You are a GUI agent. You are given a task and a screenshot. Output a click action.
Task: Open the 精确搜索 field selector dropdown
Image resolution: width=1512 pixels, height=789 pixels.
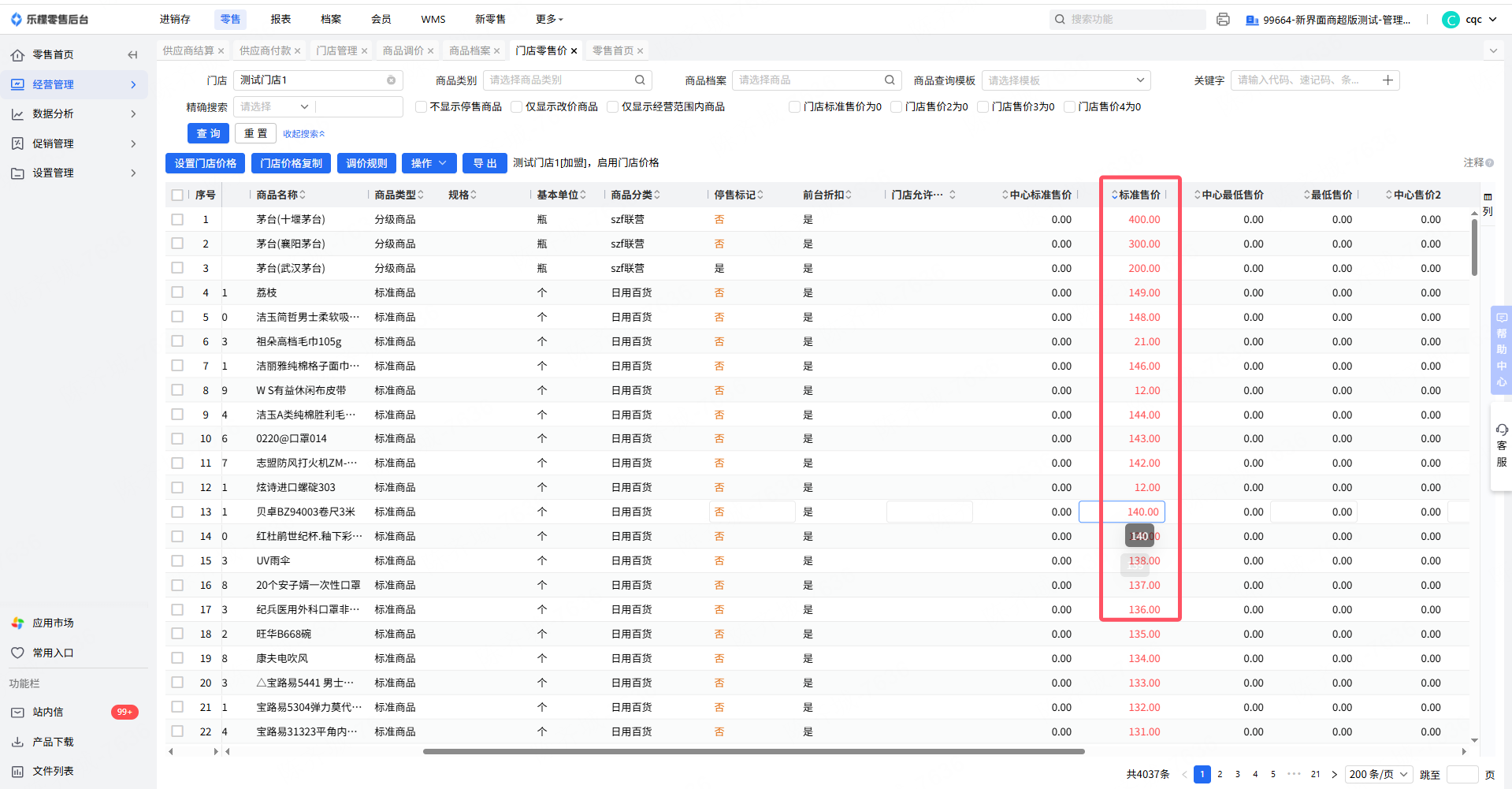[x=274, y=107]
